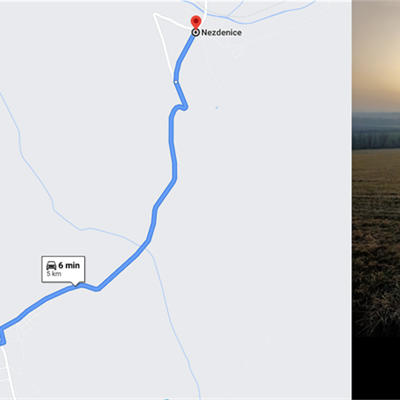The image size is (400, 400).
Task: Open the sunset field photo
Action: [x=376, y=168]
